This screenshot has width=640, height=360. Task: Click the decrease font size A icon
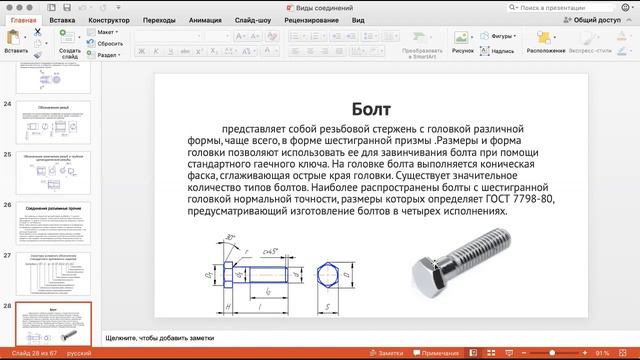pyautogui.click(x=255, y=36)
